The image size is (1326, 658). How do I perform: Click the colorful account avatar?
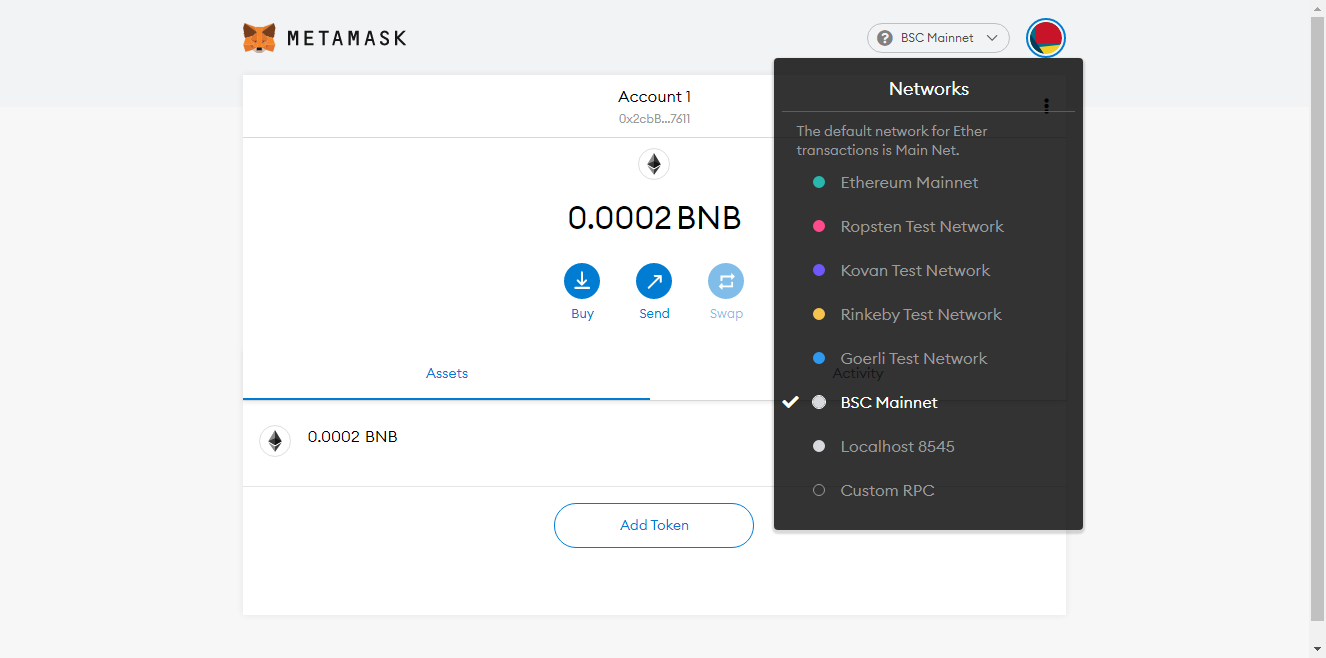(x=1046, y=37)
